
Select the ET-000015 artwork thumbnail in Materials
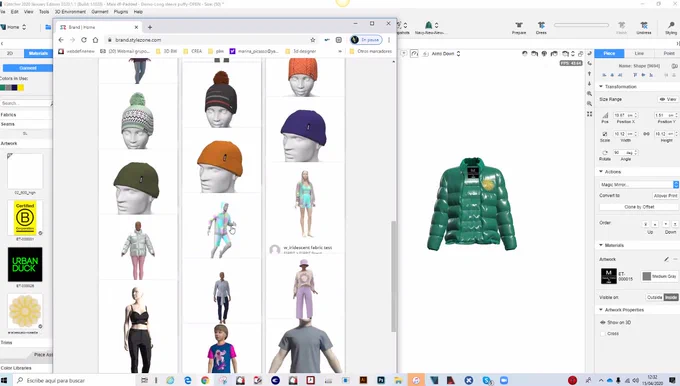609,276
